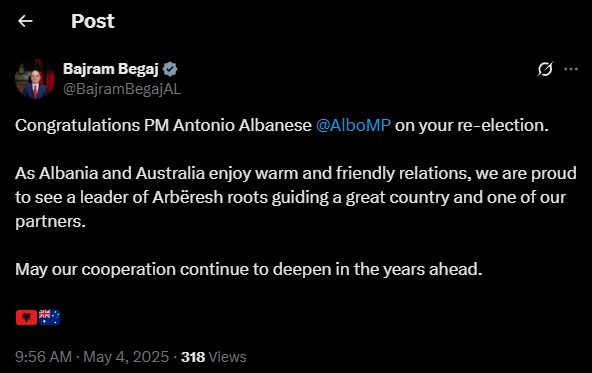Click the word "Arbëresh" in the post
The height and width of the screenshot is (373, 592).
point(188,197)
